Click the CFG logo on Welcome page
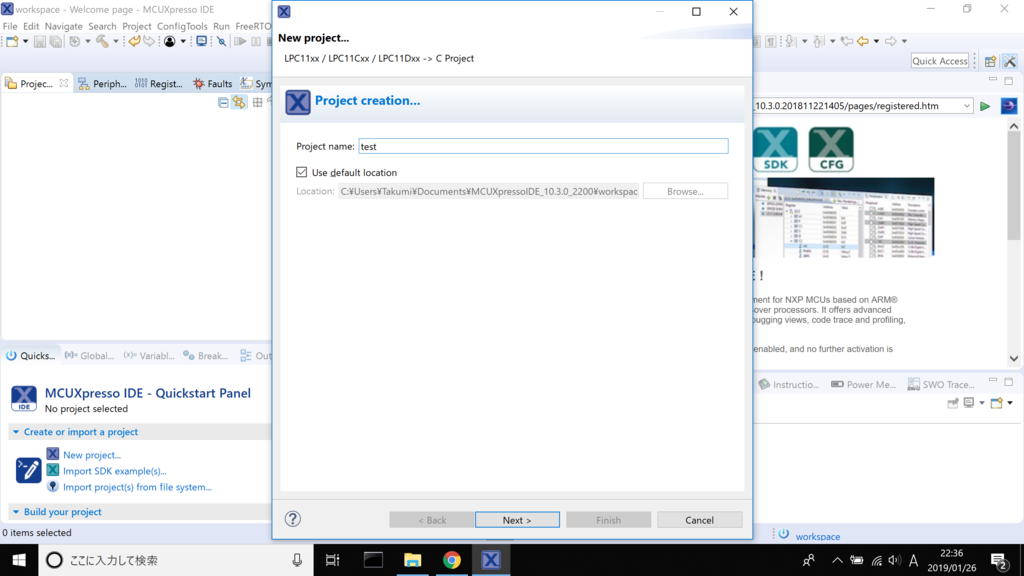Viewport: 1024px width, 576px height. (831, 150)
